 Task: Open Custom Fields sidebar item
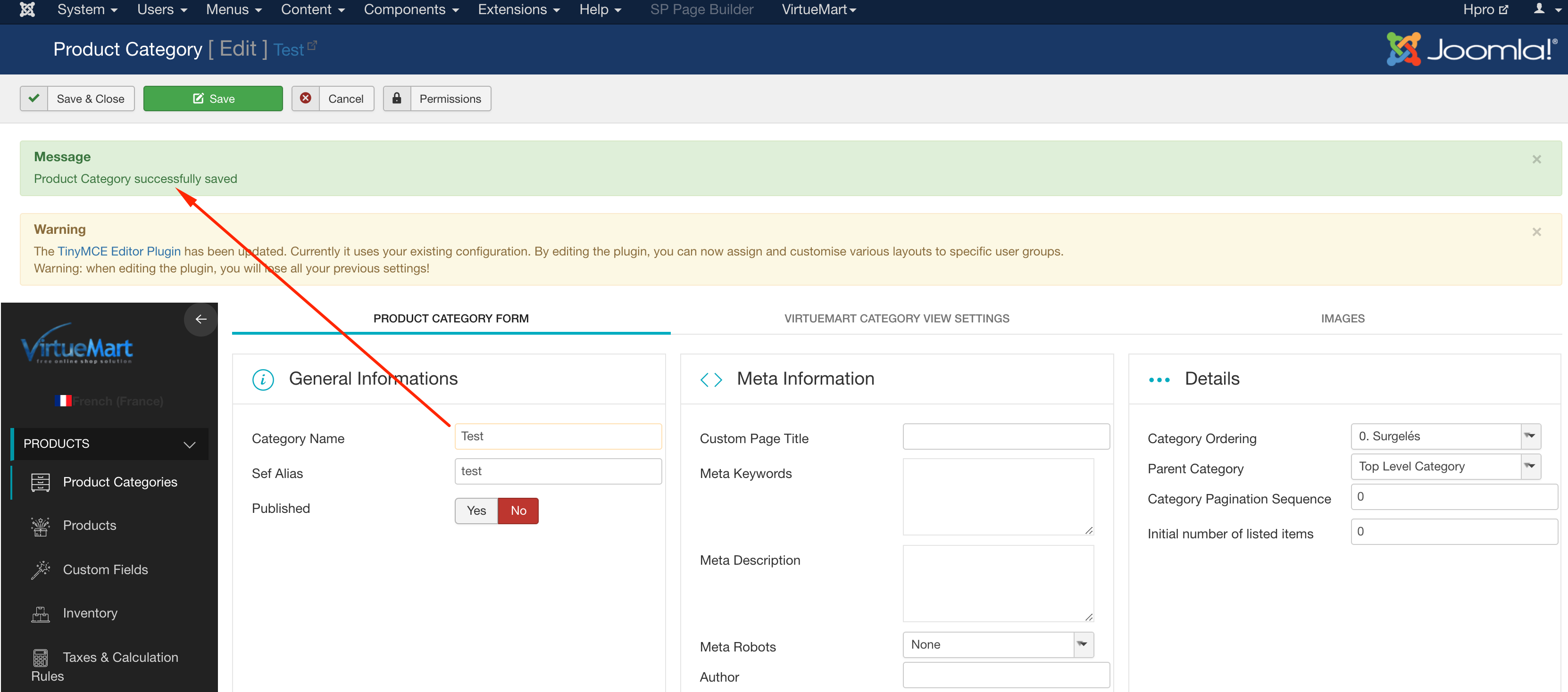(x=105, y=569)
